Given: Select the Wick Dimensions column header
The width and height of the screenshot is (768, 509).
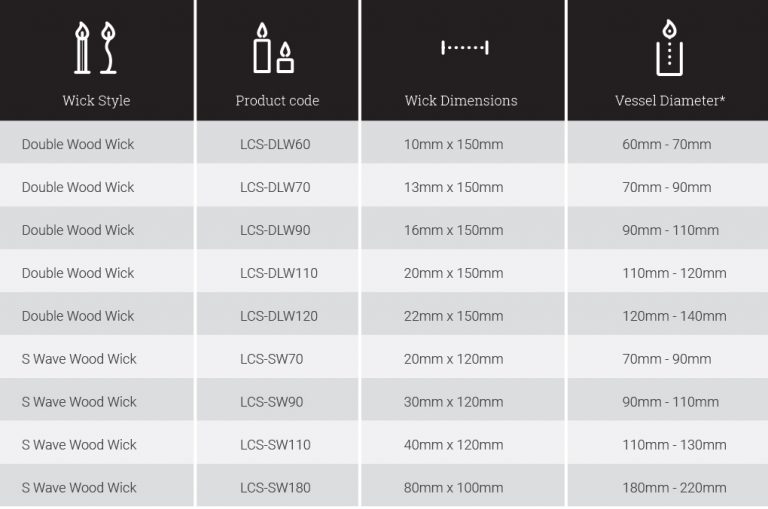Looking at the screenshot, I should point(461,100).
